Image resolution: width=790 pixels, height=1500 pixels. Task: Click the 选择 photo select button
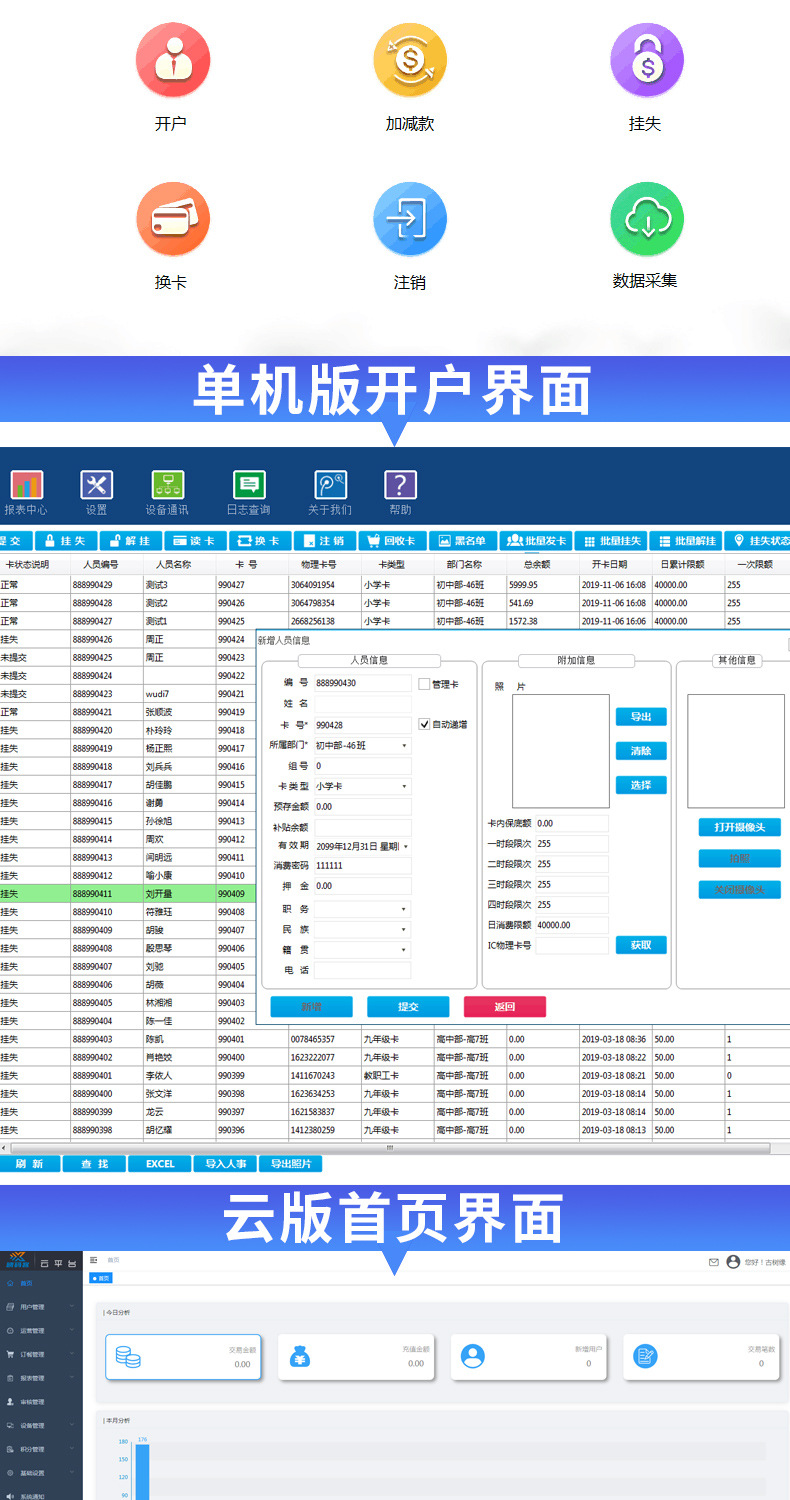pyautogui.click(x=641, y=785)
